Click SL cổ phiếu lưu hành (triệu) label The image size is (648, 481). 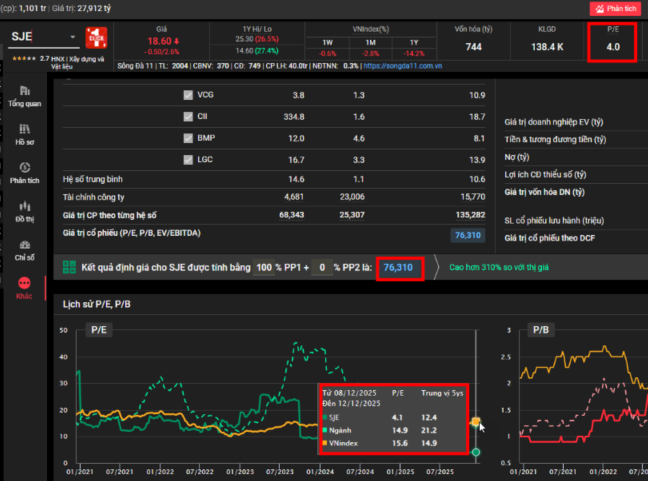(x=554, y=221)
